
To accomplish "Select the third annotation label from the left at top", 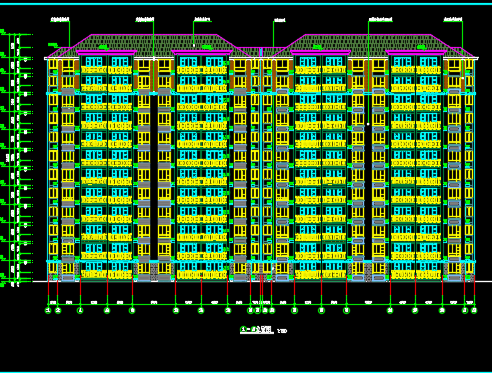I will [202, 19].
